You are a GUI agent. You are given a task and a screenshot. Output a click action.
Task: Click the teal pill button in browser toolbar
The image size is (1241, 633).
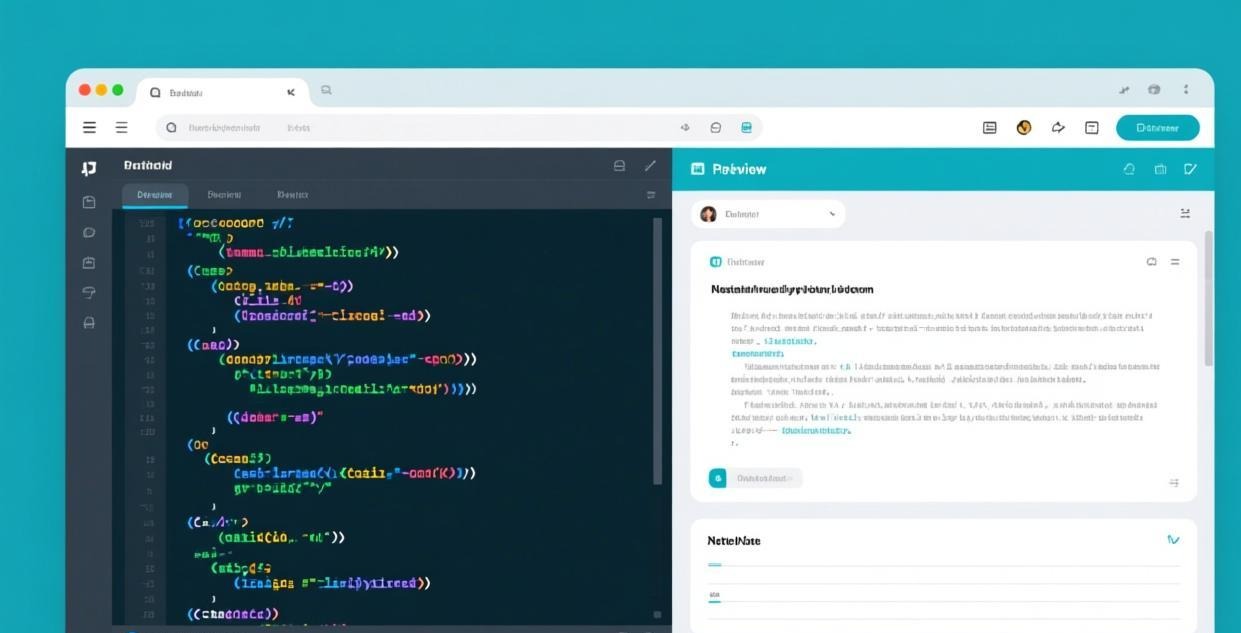[1158, 127]
